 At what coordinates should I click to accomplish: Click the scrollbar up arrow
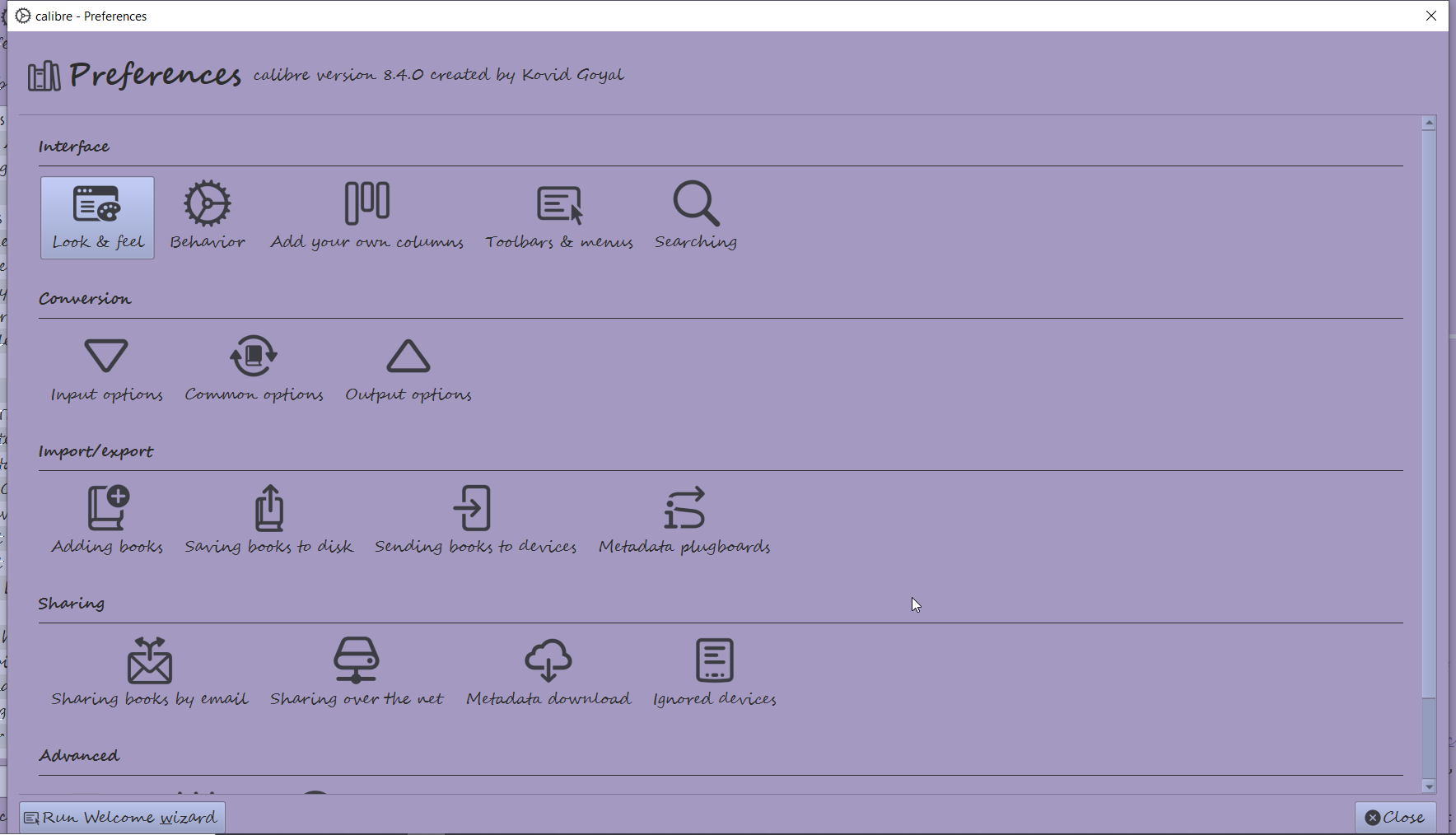(x=1429, y=123)
